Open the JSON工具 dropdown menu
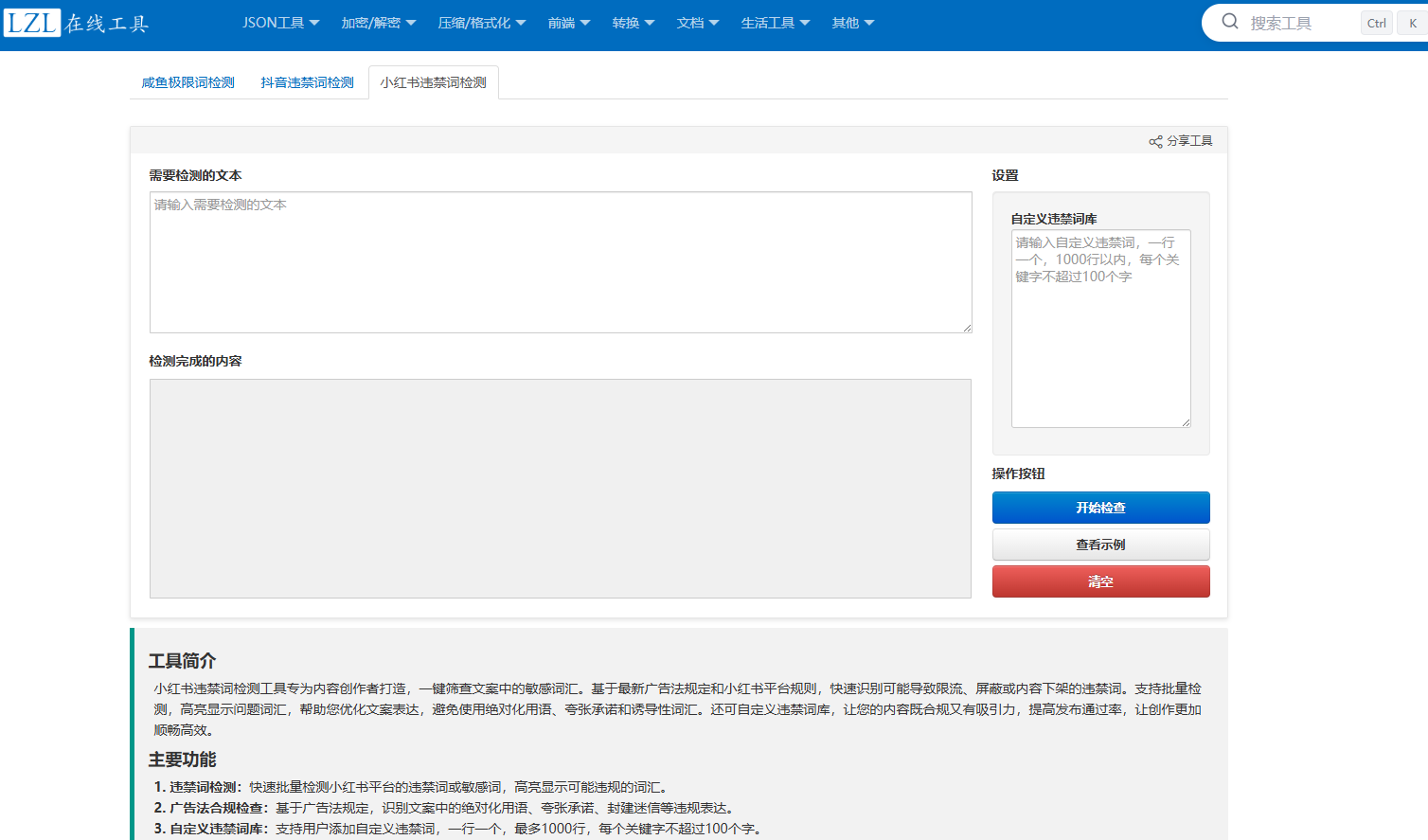Image resolution: width=1428 pixels, height=840 pixels. click(x=280, y=23)
